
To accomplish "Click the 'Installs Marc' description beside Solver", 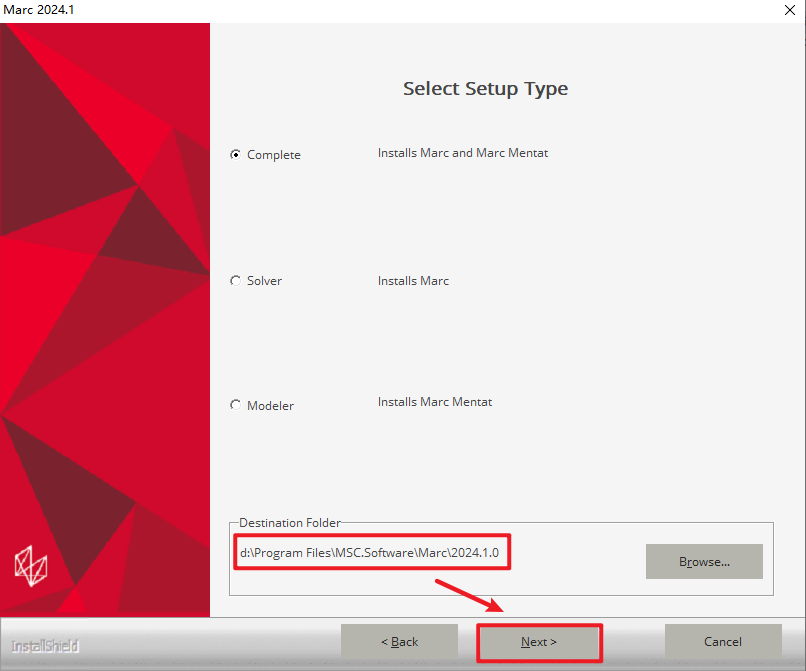I will [x=413, y=281].
